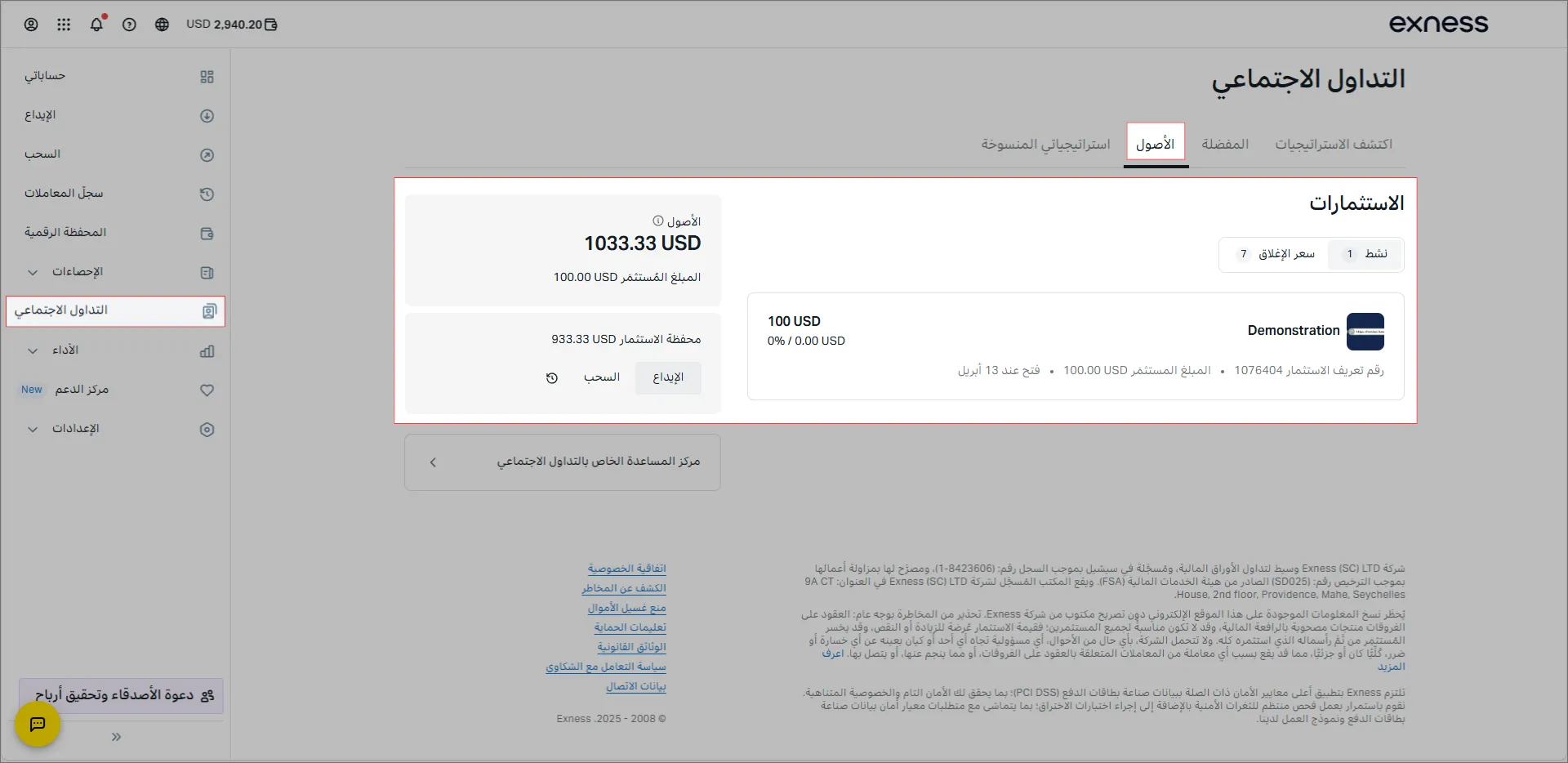The image size is (1568, 763).
Task: Open منع غسيل الأموال link
Action: tap(627, 608)
